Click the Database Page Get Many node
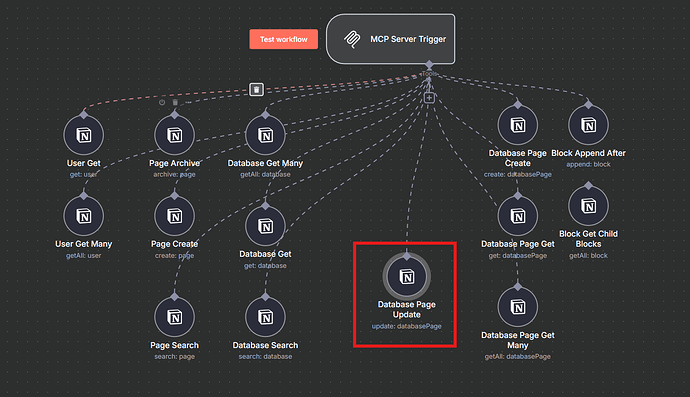The image size is (690, 397). [518, 307]
